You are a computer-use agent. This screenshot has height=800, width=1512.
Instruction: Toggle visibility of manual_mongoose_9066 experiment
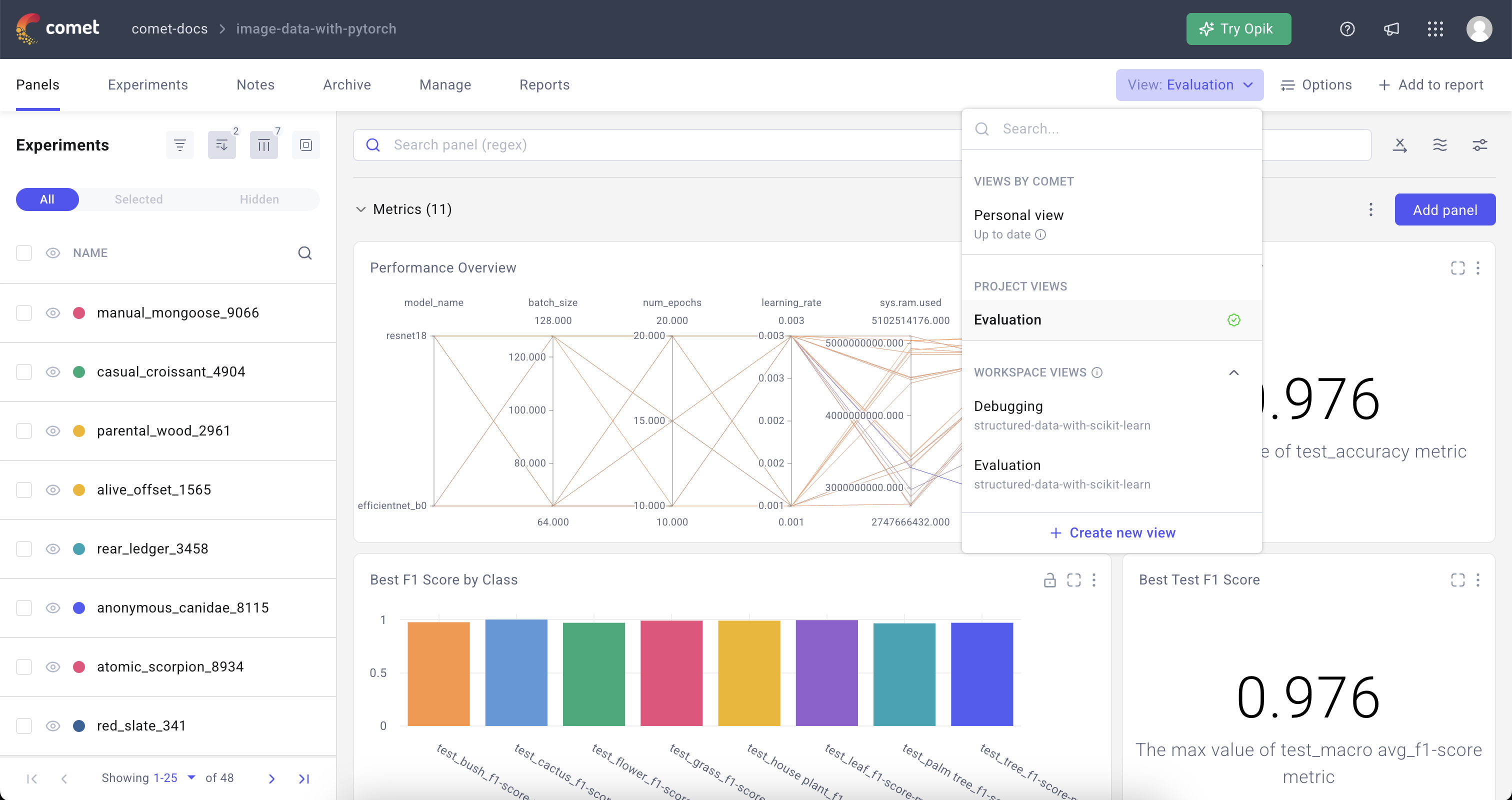click(52, 313)
